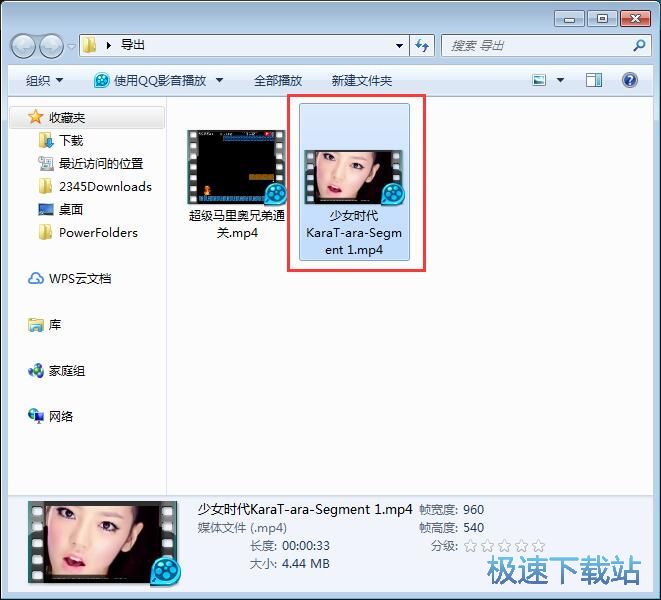
Task: Minimize the explorer window
Action: (569, 19)
